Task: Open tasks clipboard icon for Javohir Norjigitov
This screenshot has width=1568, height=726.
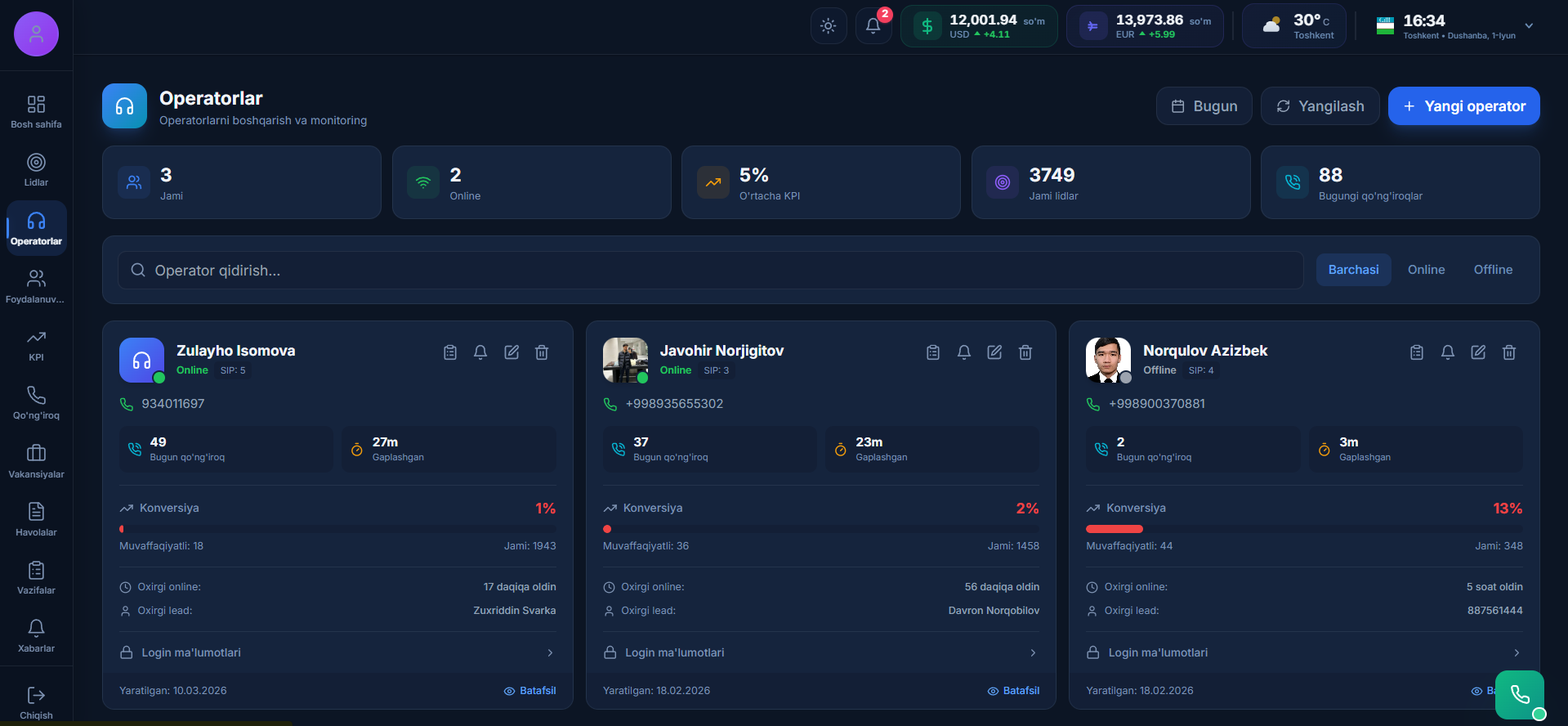Action: point(933,352)
